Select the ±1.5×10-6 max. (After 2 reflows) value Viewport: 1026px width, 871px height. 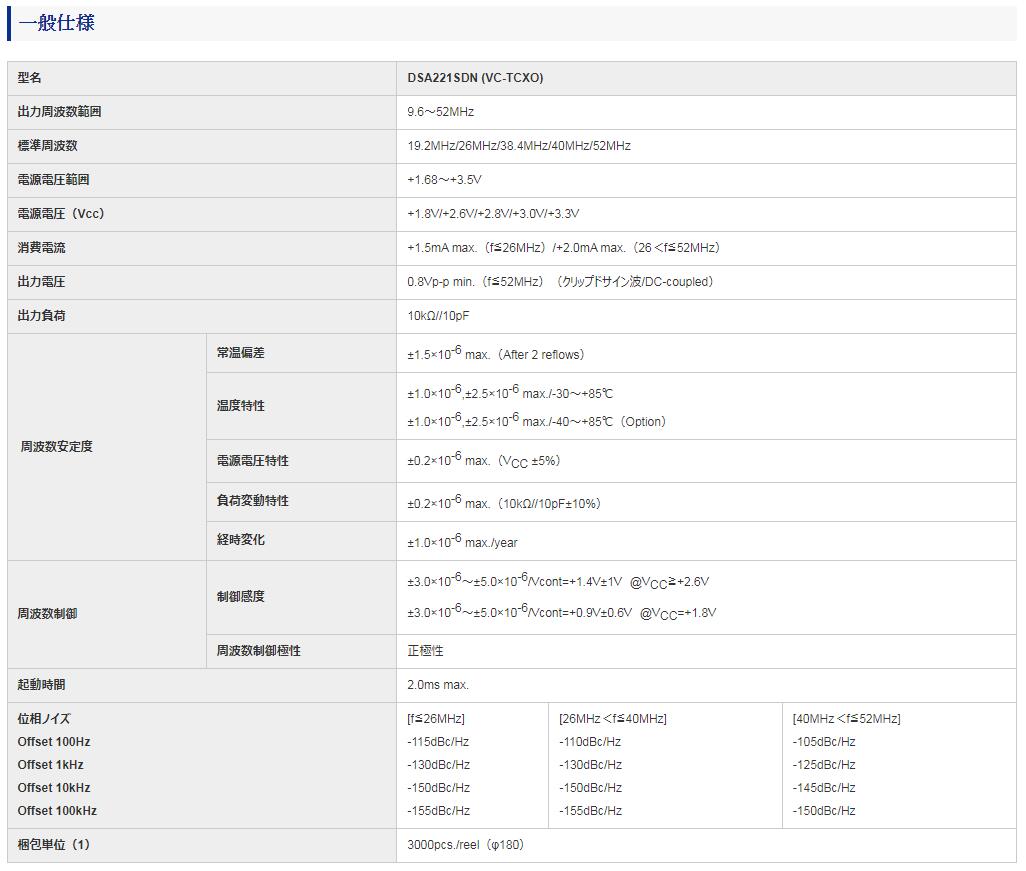tap(495, 353)
